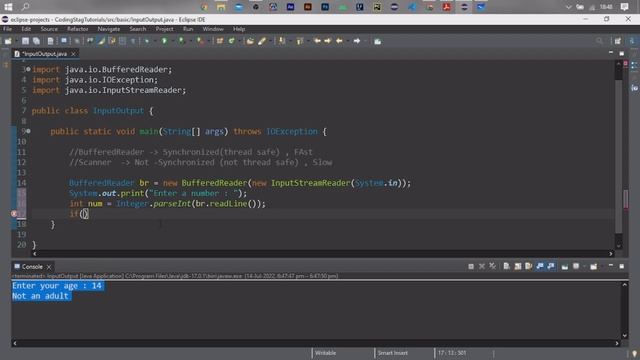
Task: Click the Display Selected Console icon
Action: [576, 266]
